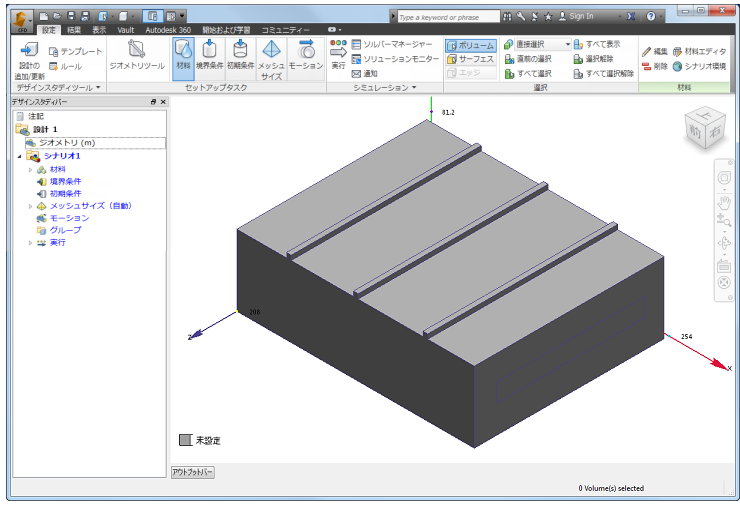The image size is (740, 507).
Task: Click 選択解除 deselect
Action: [x=593, y=59]
